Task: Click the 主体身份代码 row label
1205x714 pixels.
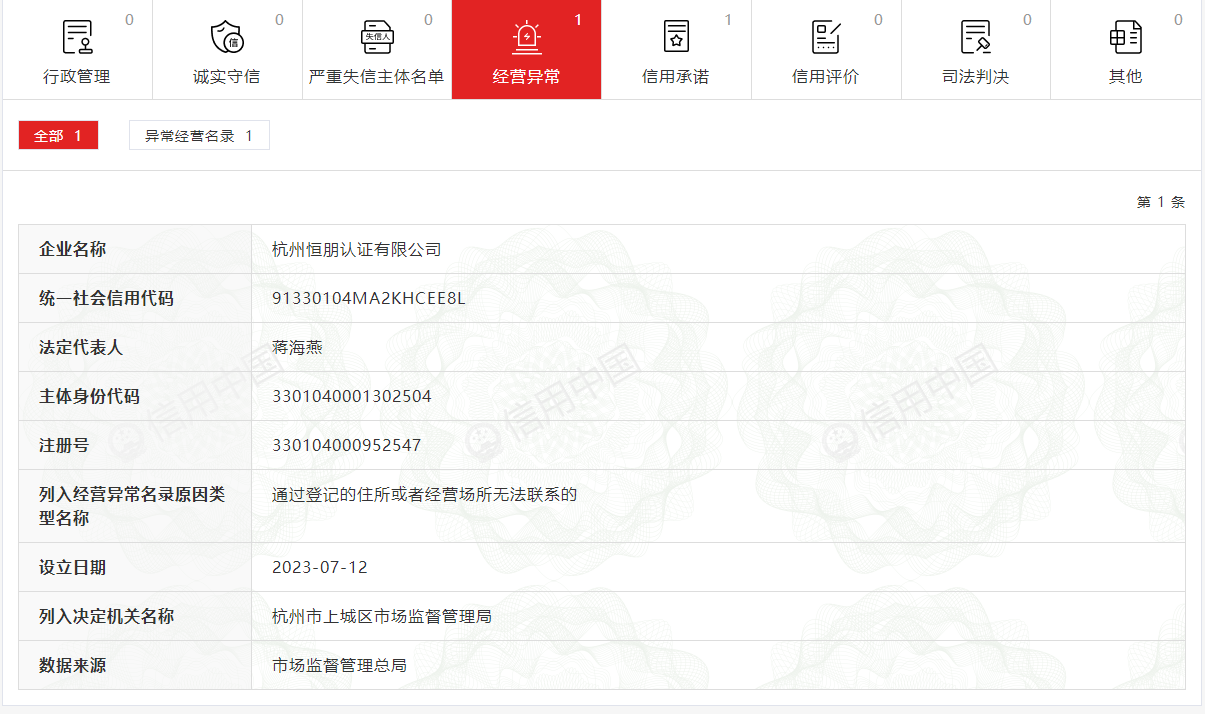Action: coord(90,396)
